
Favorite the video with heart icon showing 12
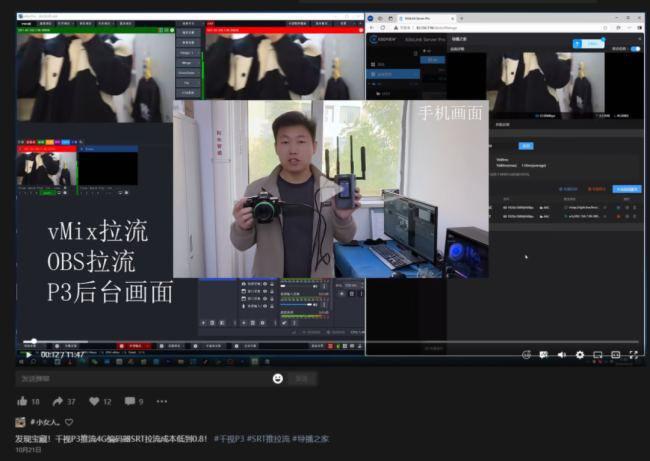pos(95,401)
